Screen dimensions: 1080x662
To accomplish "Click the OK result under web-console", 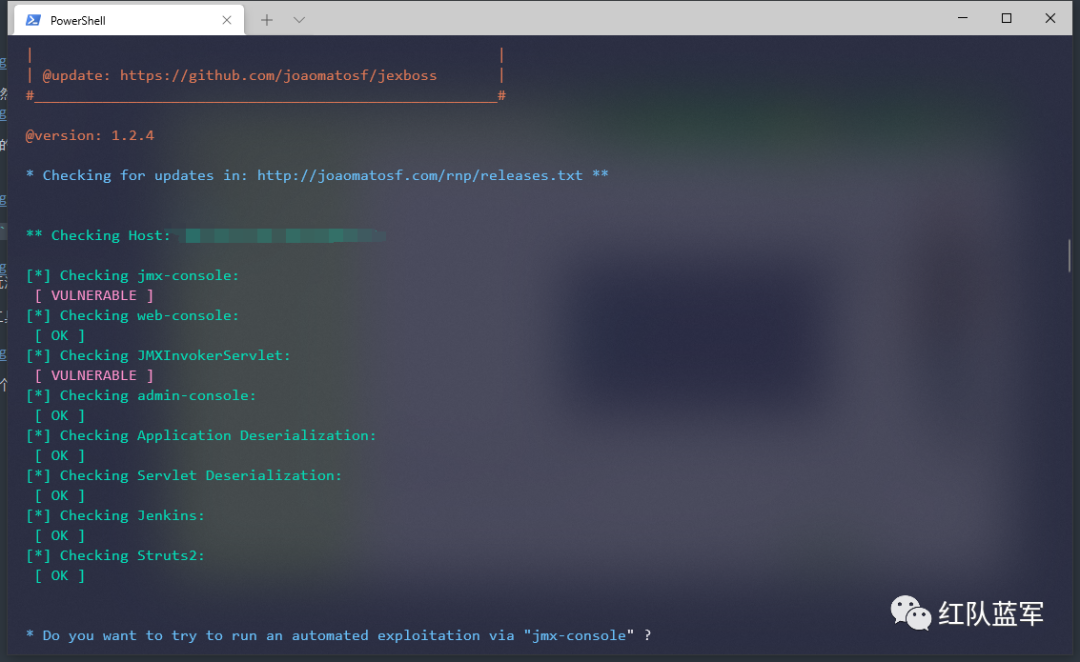I will click(59, 335).
